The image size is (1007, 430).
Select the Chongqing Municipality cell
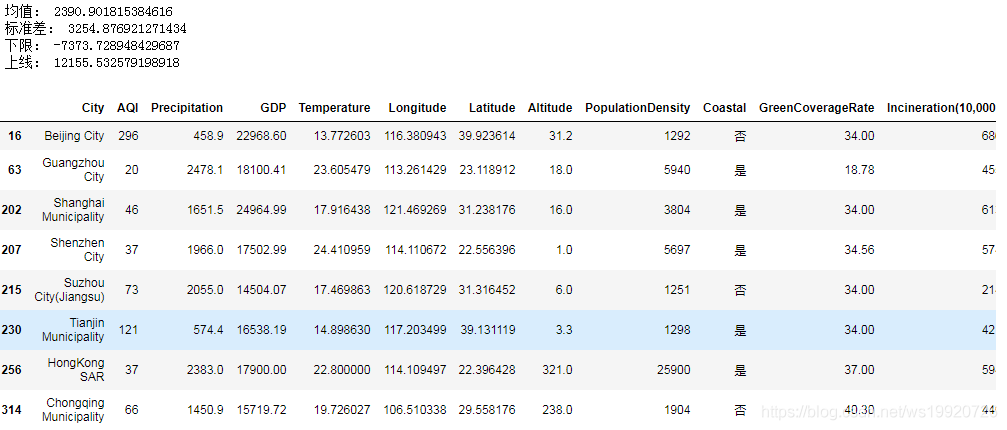73,409
